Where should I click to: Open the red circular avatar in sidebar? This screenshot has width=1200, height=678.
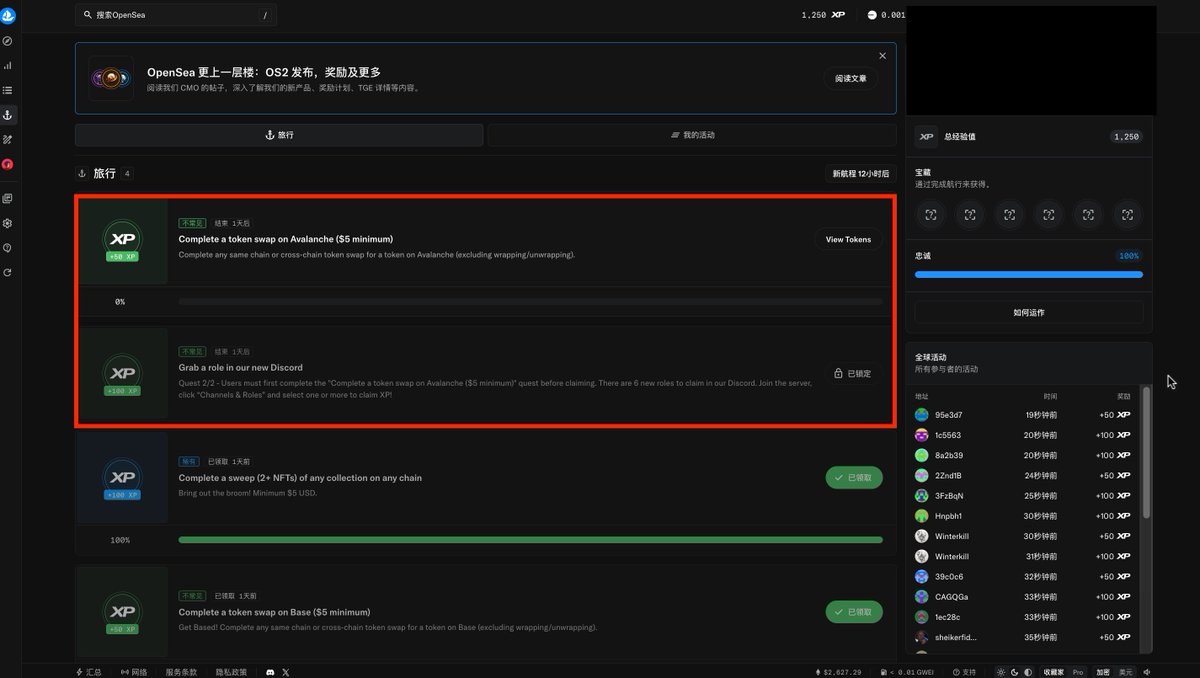click(x=8, y=164)
